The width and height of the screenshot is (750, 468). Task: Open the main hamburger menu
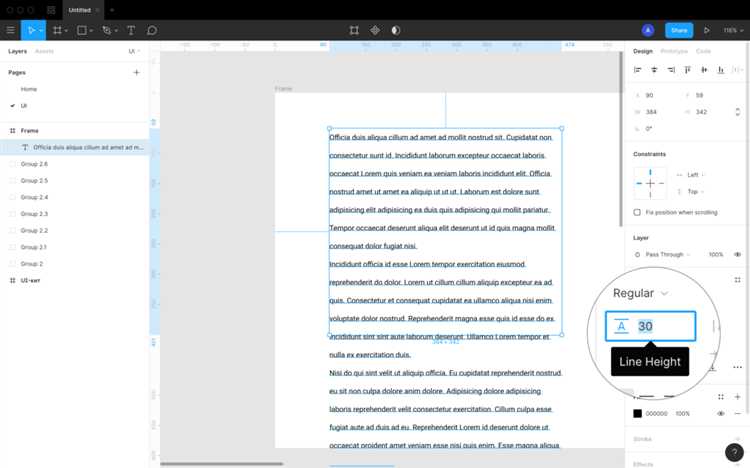click(10, 30)
